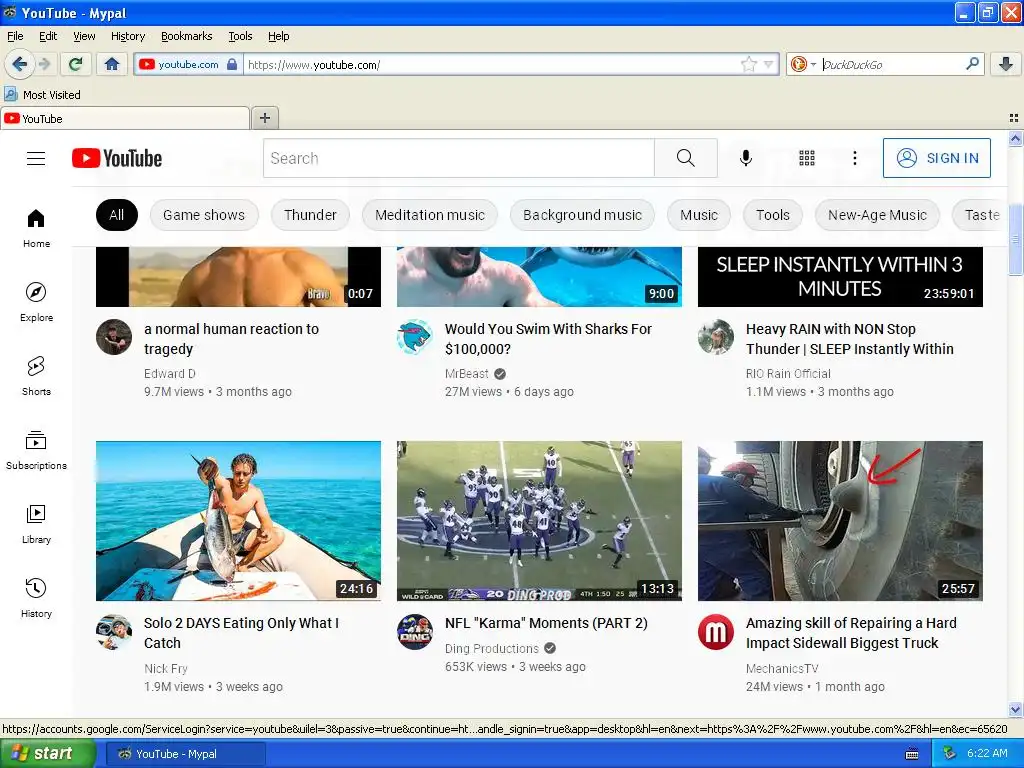Reload the current page

(x=76, y=64)
